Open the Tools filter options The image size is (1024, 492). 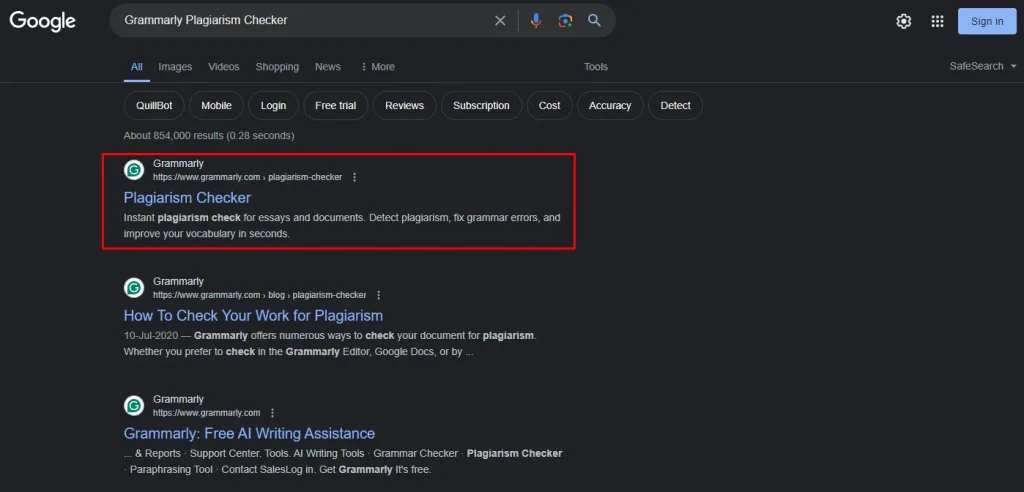pos(596,67)
